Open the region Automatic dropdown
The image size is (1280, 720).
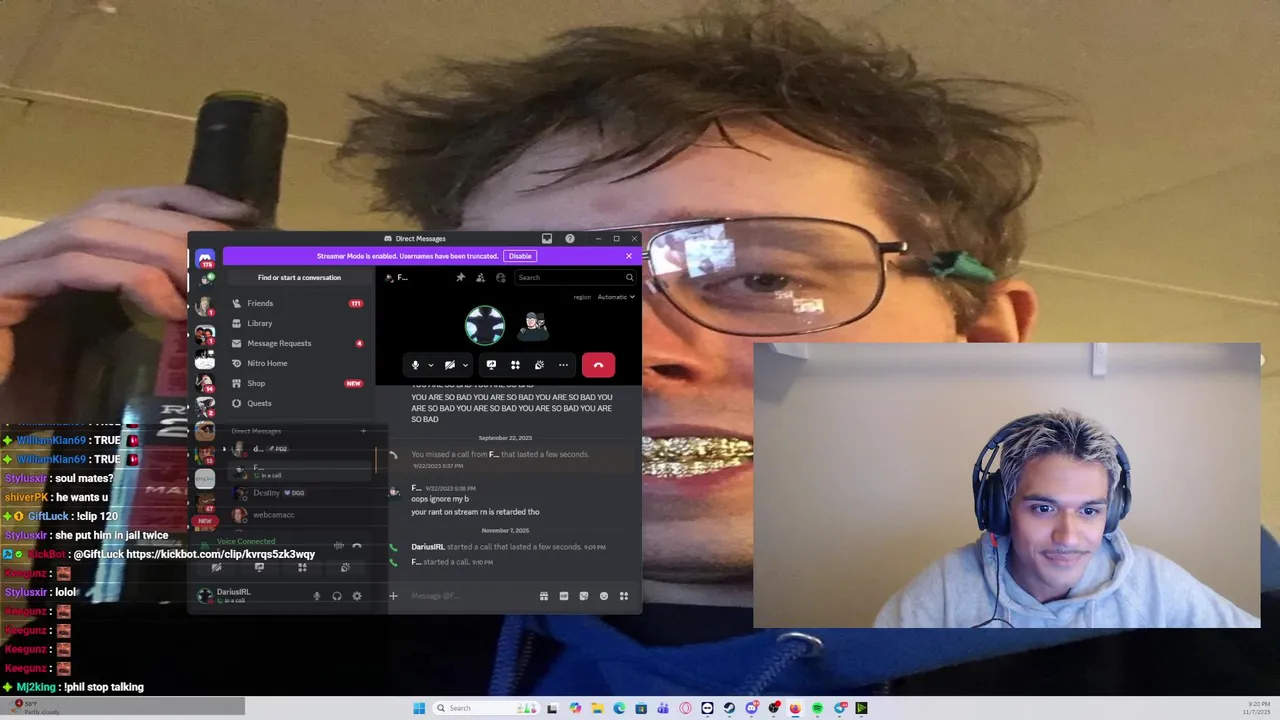tap(616, 297)
